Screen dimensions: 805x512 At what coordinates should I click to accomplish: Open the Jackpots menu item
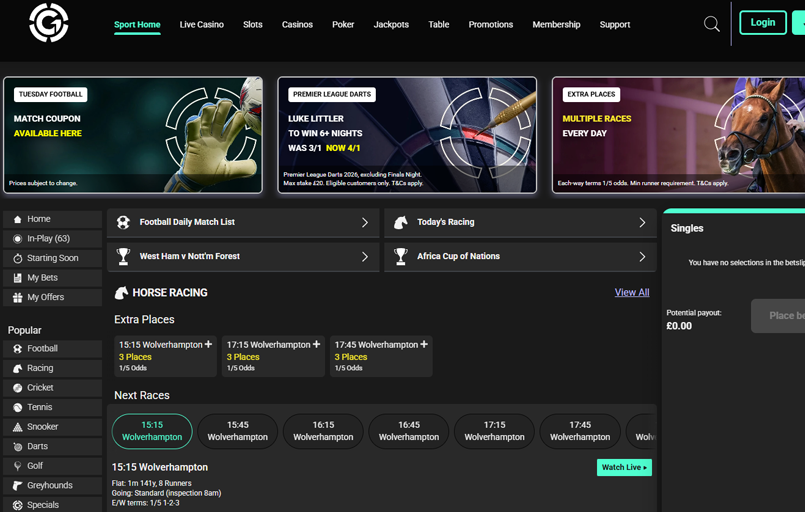391,25
